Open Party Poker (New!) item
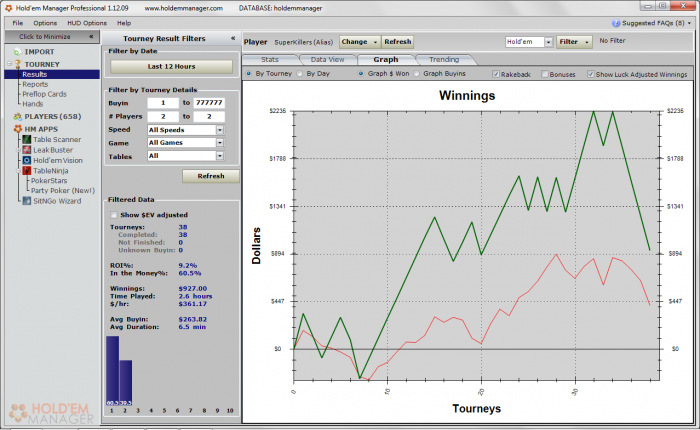The width and height of the screenshot is (700, 430). 63,191
